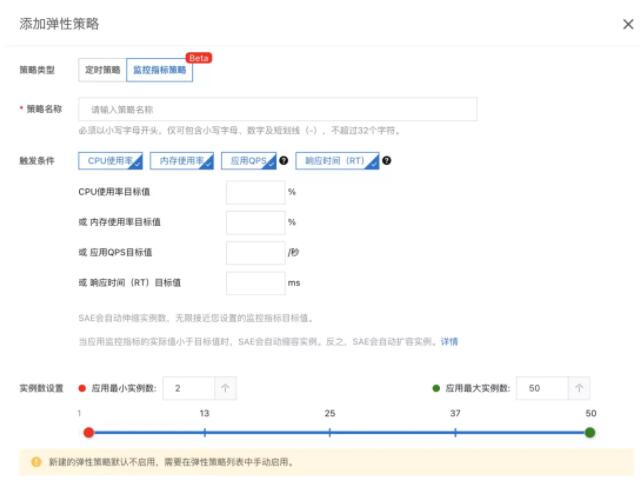Click the CPU使用率目标值 percent field
643x487 pixels.
pos(255,192)
